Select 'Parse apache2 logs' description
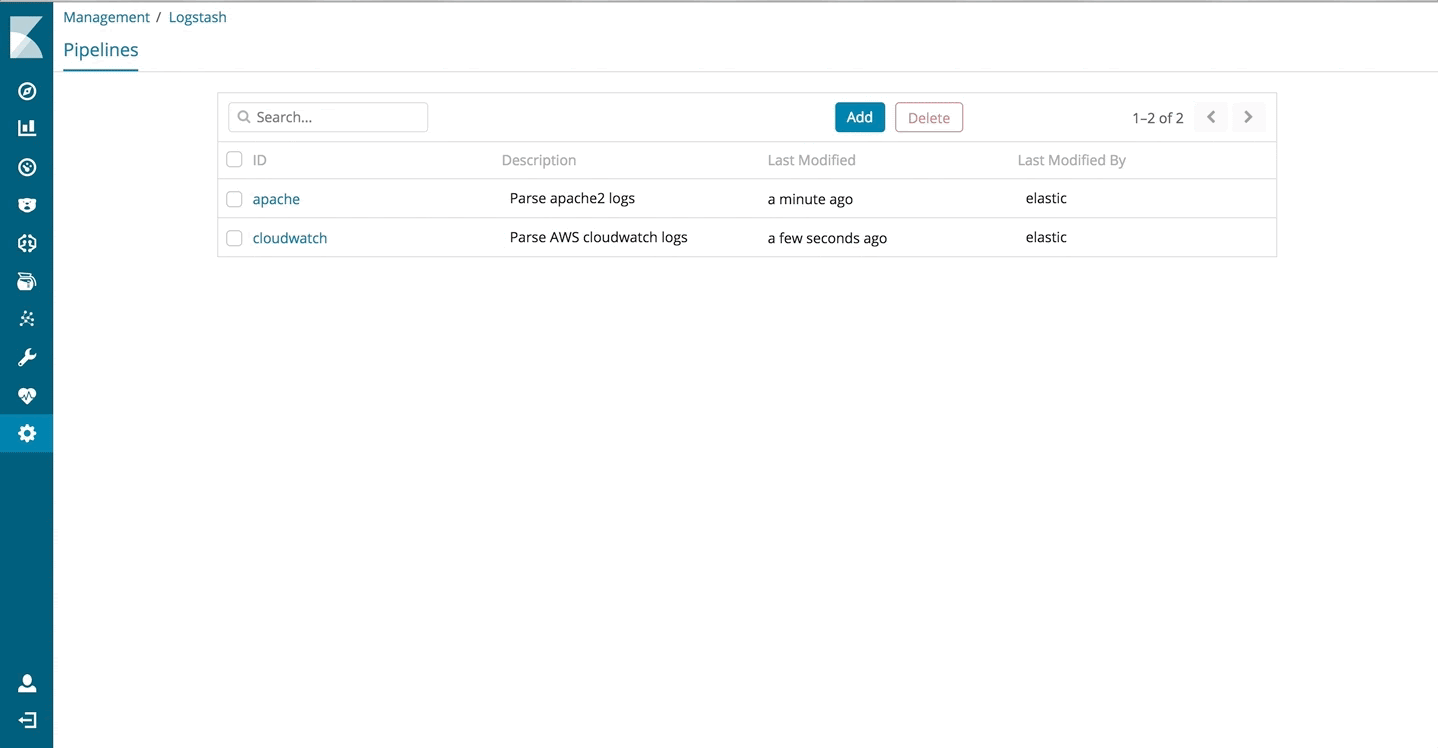Image resolution: width=1438 pixels, height=748 pixels. pos(572,198)
